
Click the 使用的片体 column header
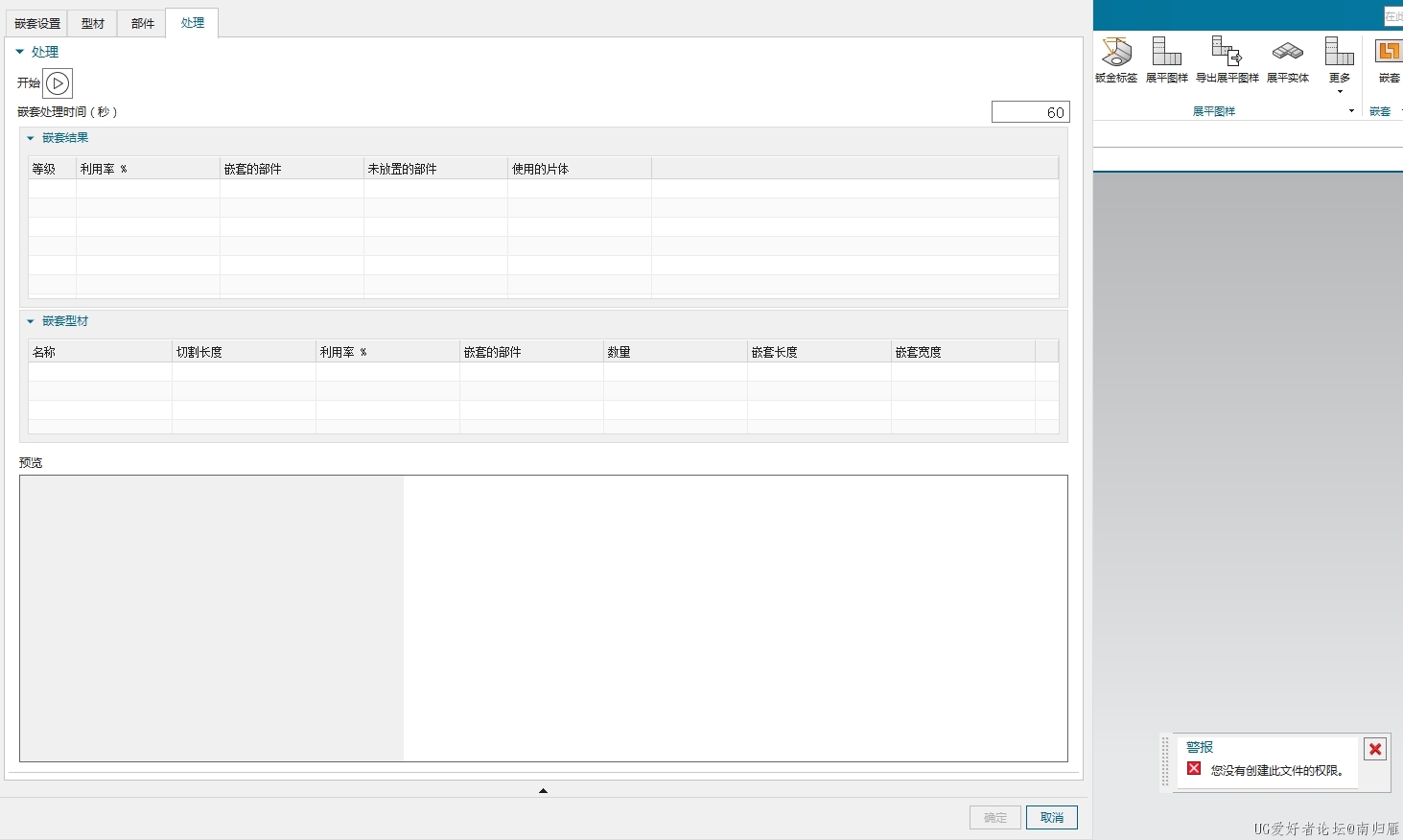click(x=579, y=169)
